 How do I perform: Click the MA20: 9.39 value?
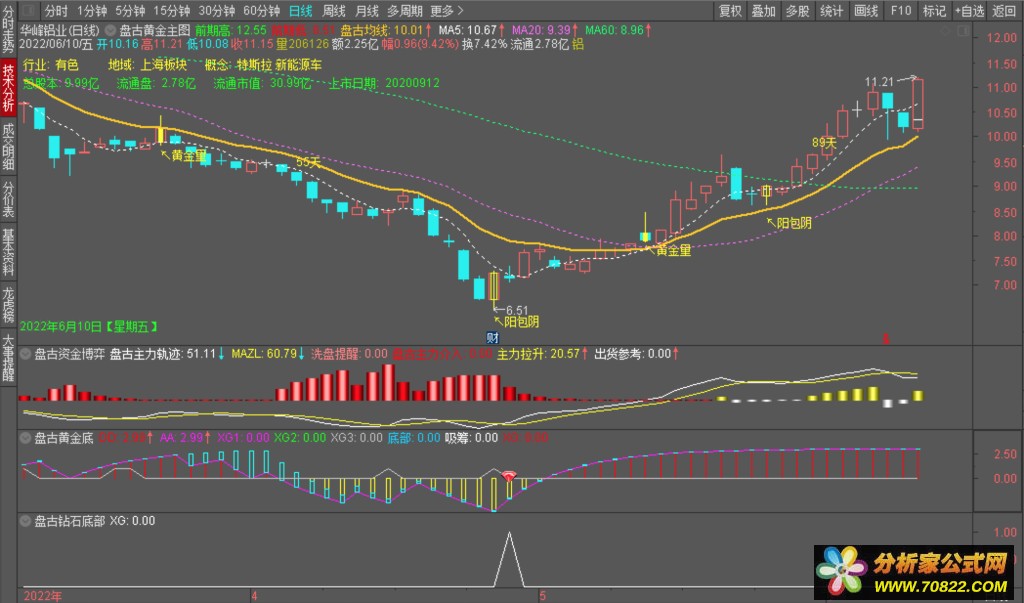coord(541,30)
